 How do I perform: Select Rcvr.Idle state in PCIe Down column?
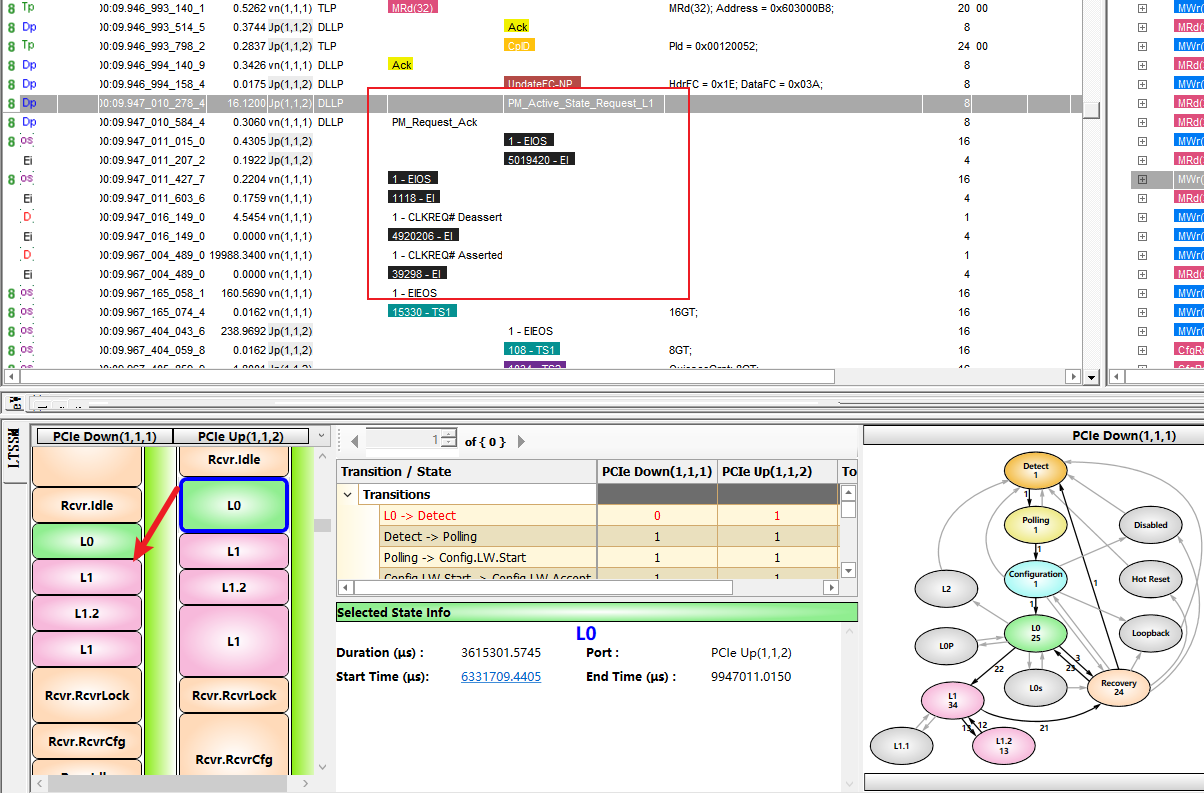point(87,505)
